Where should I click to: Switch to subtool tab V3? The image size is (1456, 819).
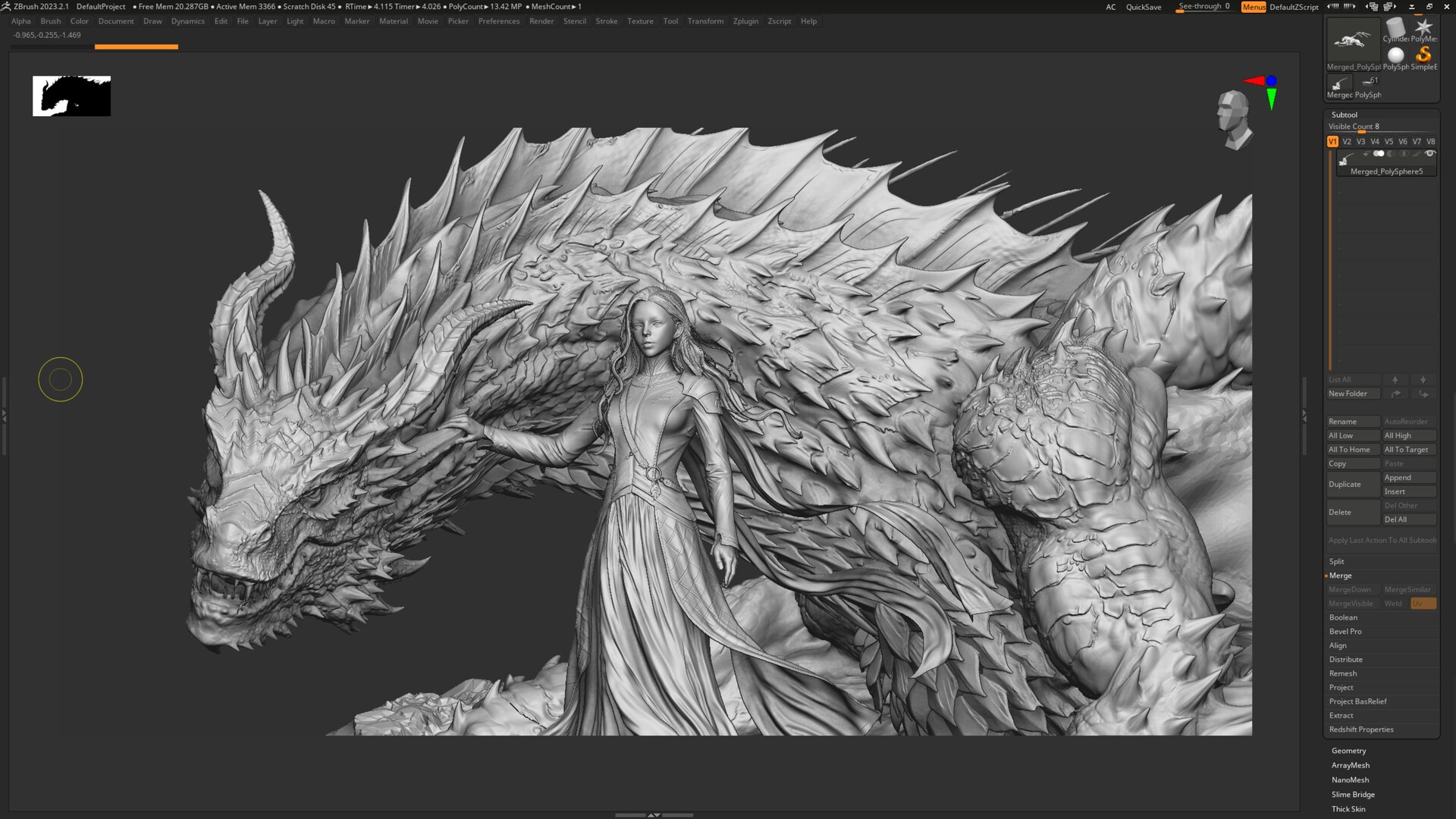coord(1360,142)
